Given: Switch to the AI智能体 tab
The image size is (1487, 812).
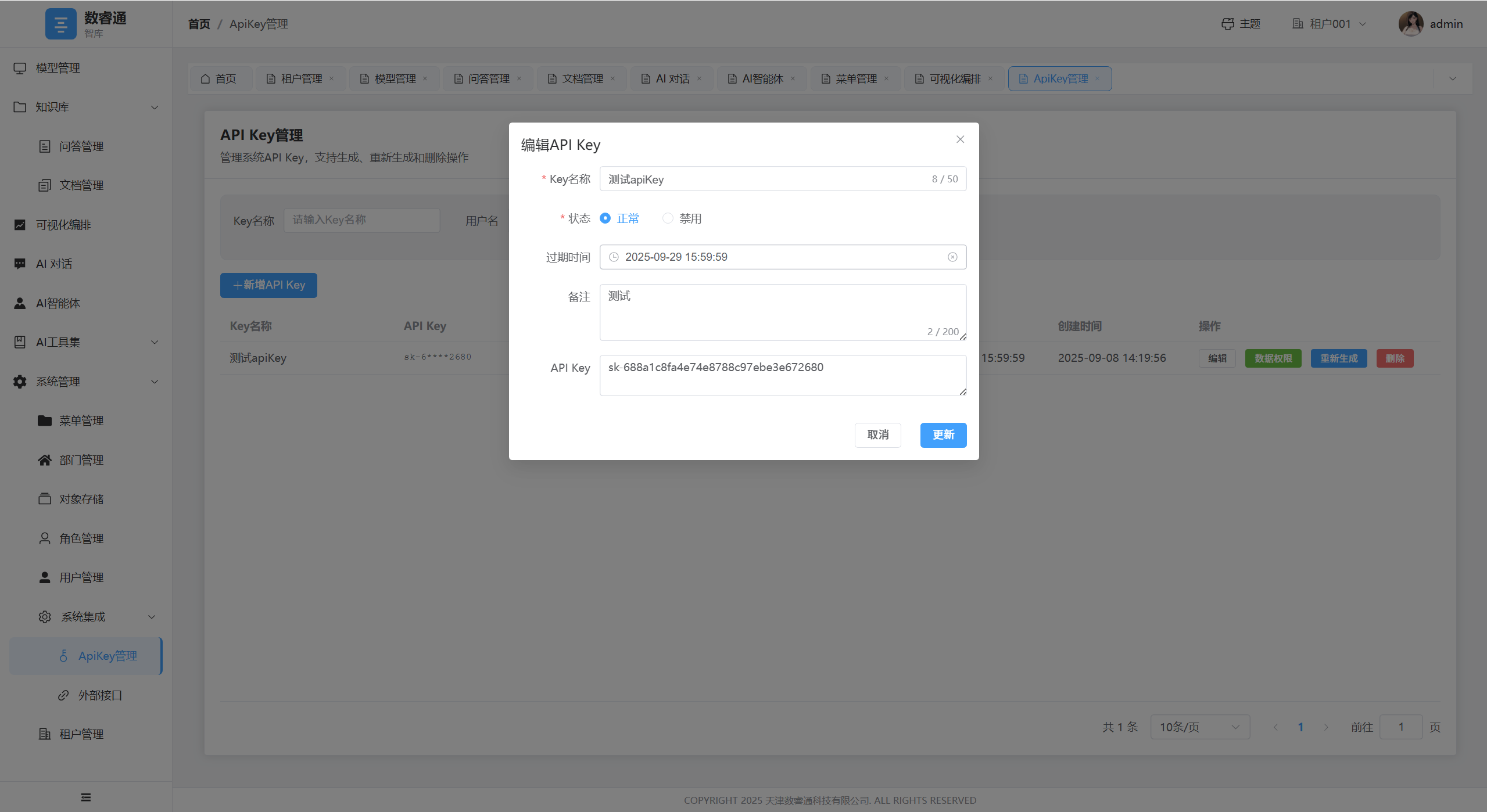Looking at the screenshot, I should [762, 78].
